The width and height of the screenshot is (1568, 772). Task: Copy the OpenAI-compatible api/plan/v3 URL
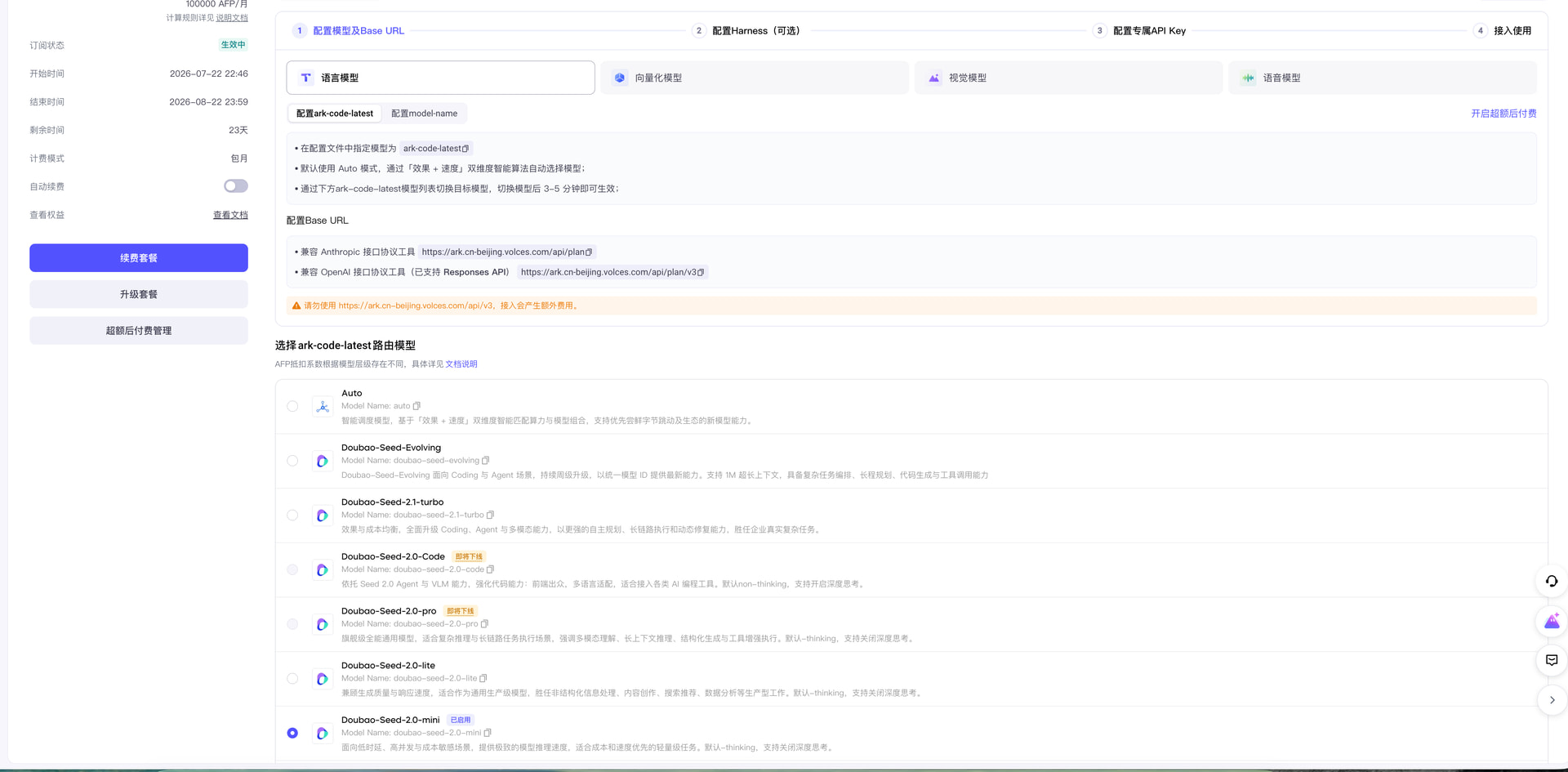(x=701, y=273)
